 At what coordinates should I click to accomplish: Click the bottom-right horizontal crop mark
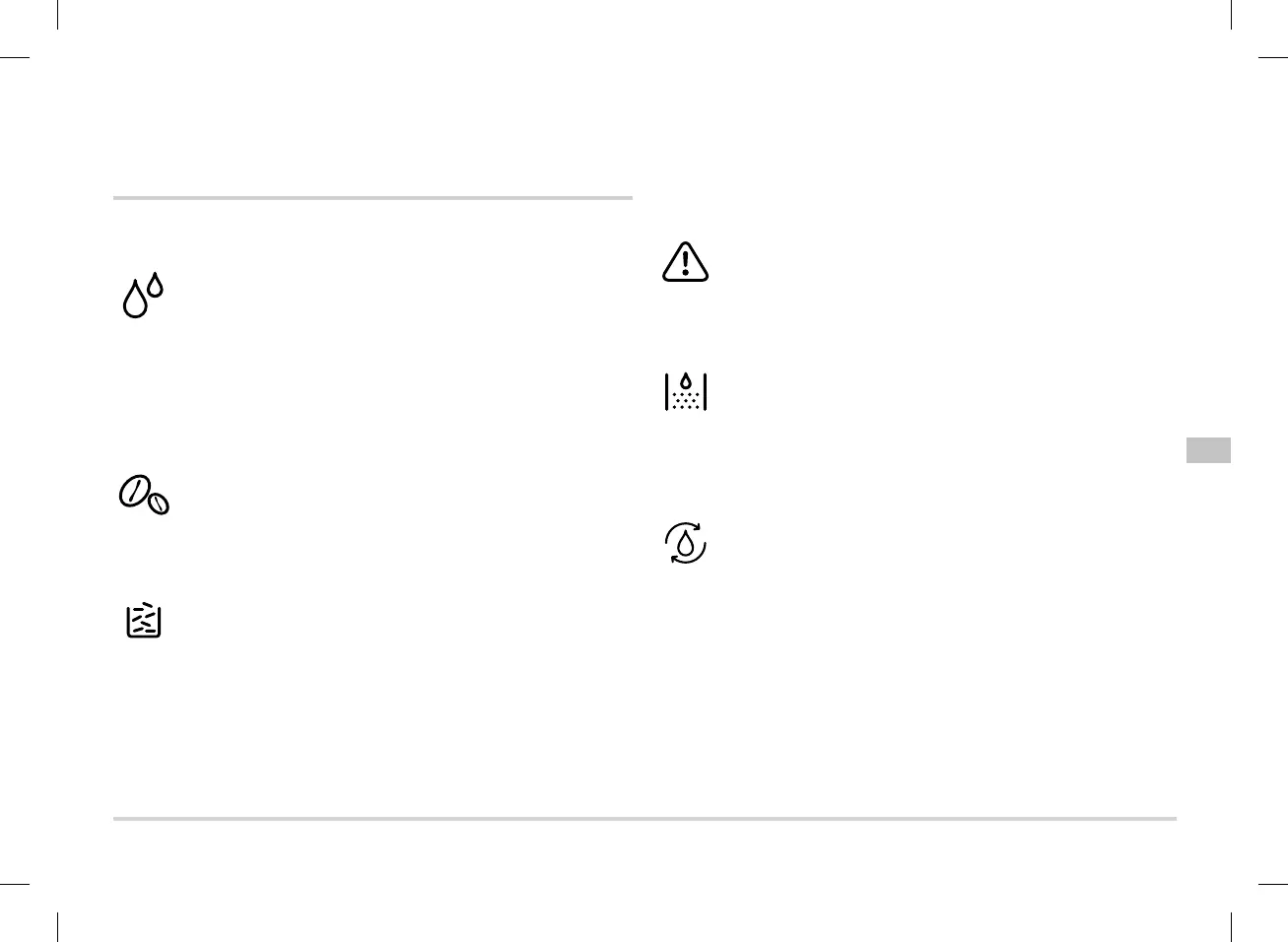pos(1273,885)
